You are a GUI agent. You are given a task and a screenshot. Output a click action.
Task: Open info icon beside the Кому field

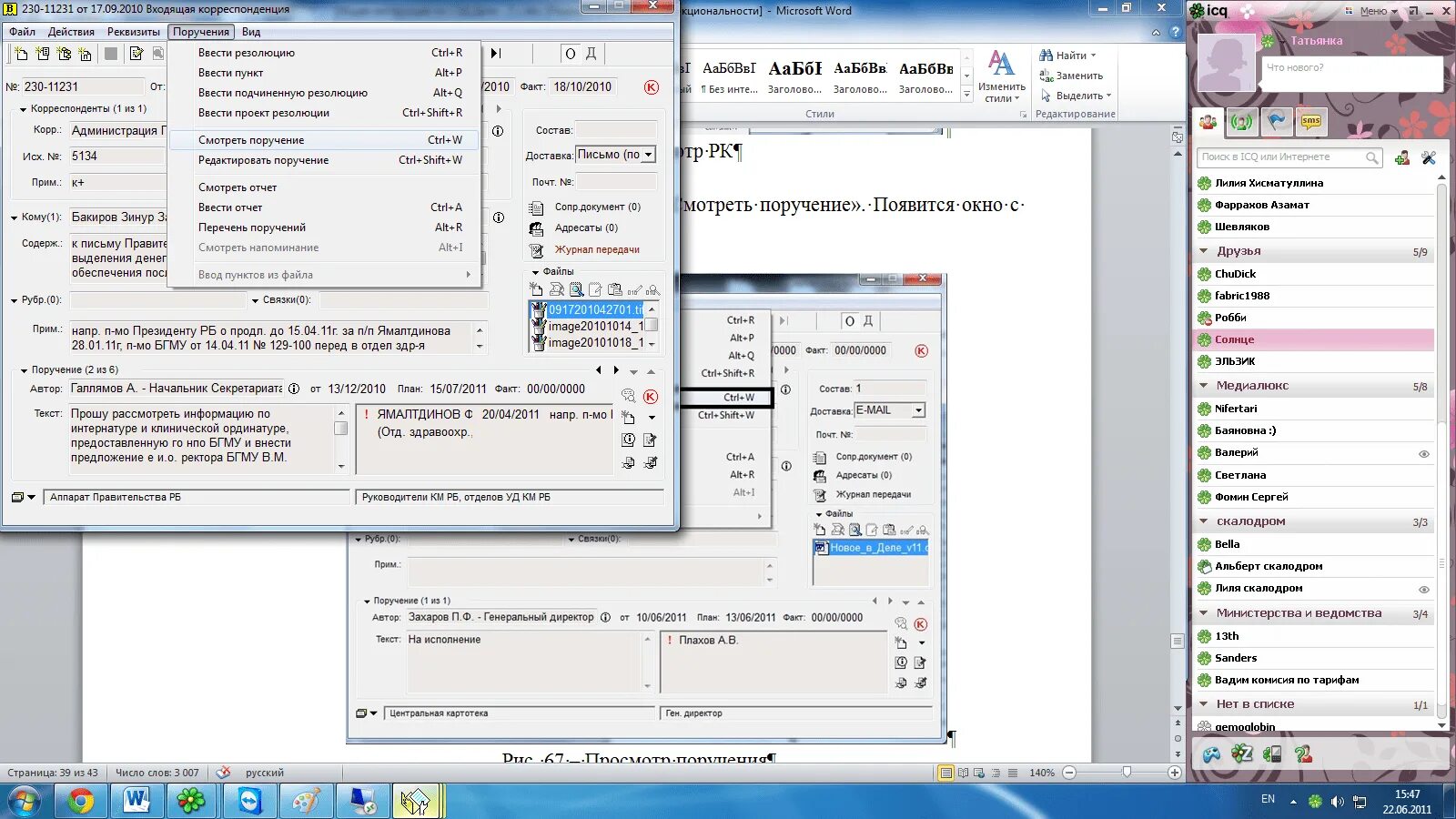coord(498,217)
